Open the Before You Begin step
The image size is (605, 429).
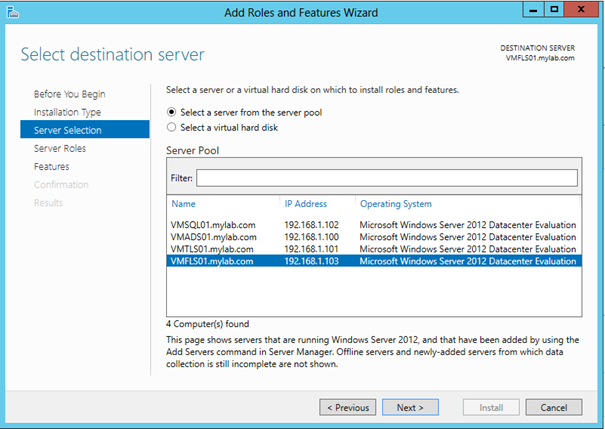coord(69,94)
